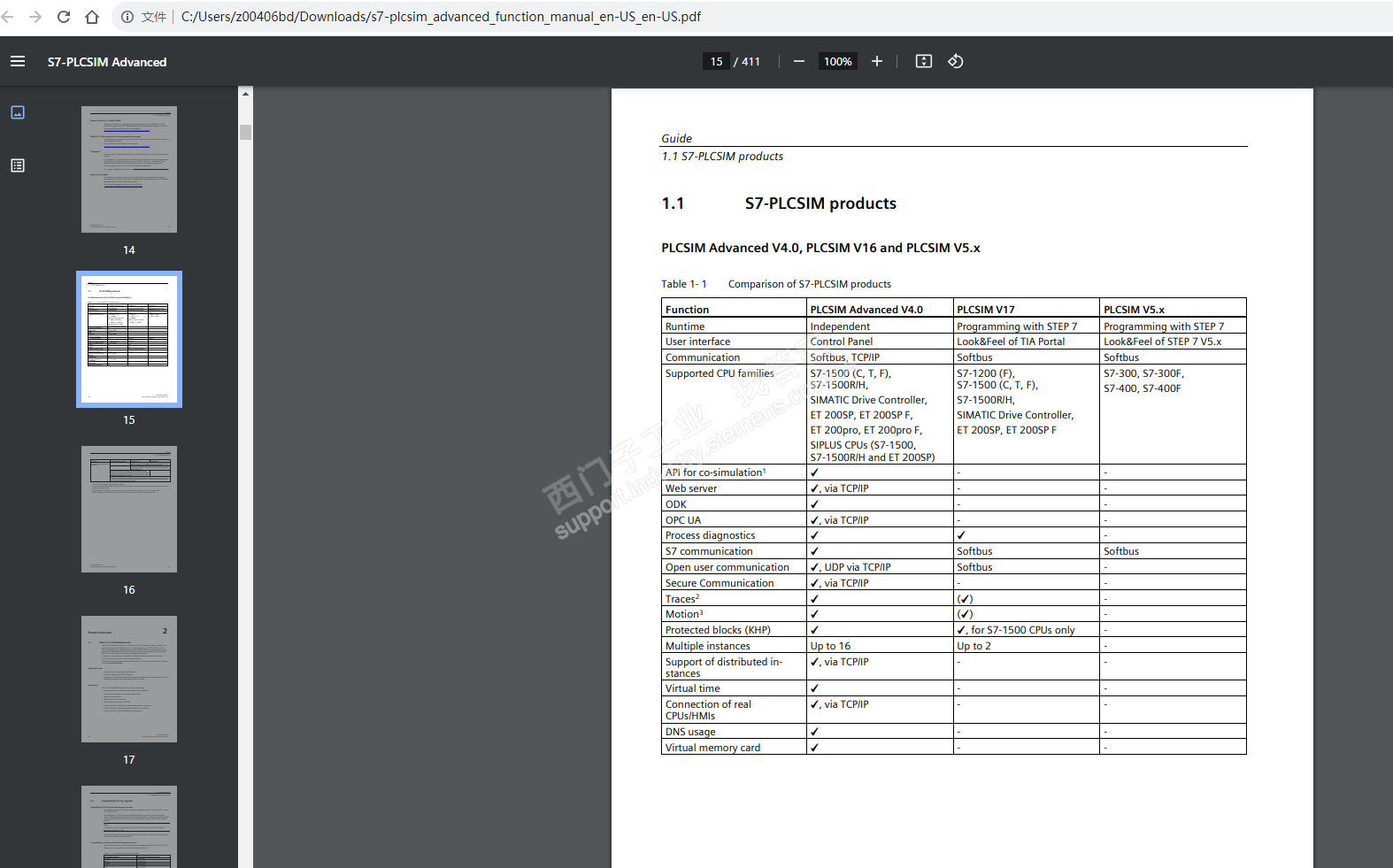Screen dimensions: 1393x868
Task: Click the 'User interface' row label
Action: click(698, 342)
